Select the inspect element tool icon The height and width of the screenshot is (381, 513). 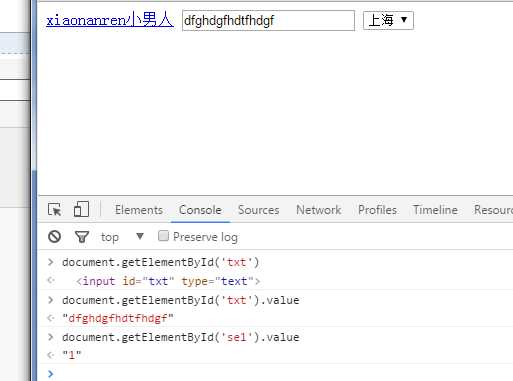coord(55,210)
